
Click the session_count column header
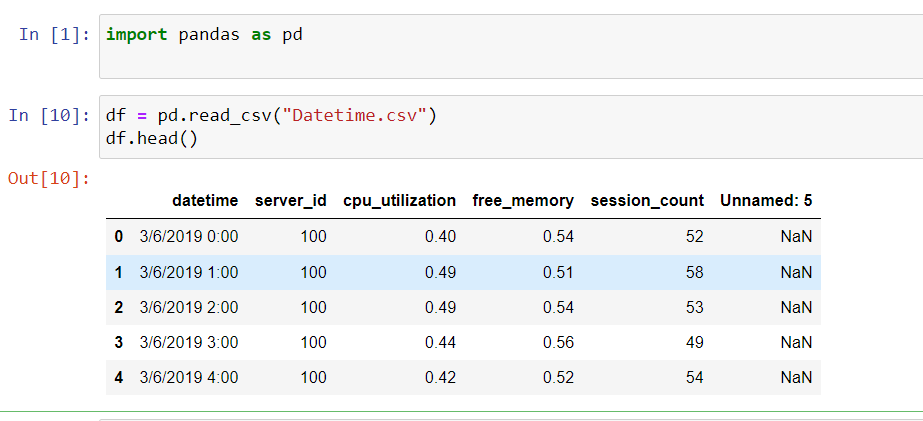647,200
